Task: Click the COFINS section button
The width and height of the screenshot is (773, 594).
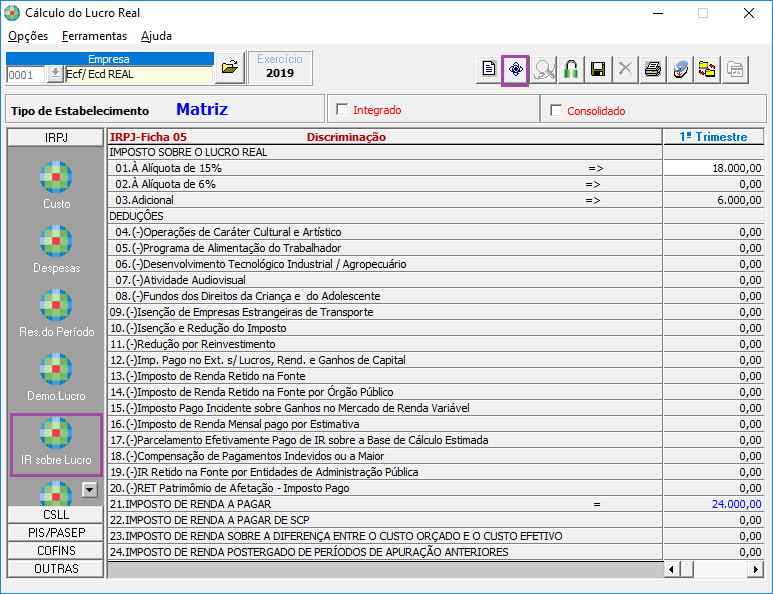Action: pyautogui.click(x=56, y=550)
